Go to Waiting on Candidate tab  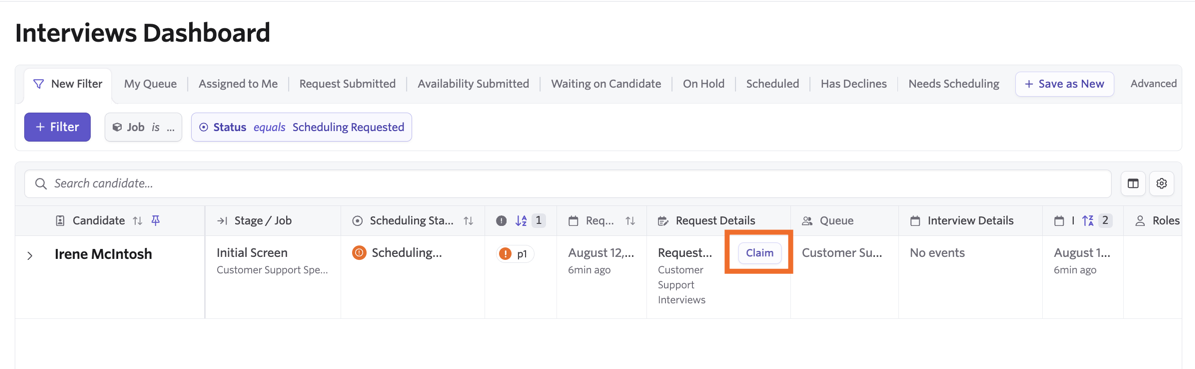(x=606, y=84)
